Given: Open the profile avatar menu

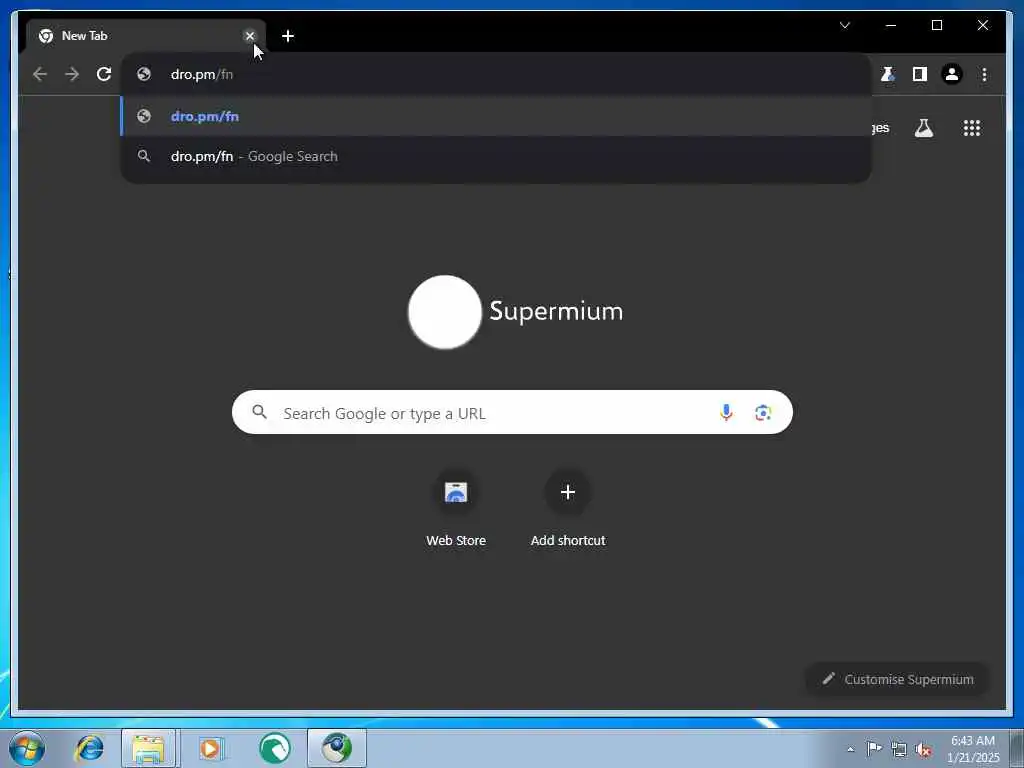Looking at the screenshot, I should coord(952,74).
